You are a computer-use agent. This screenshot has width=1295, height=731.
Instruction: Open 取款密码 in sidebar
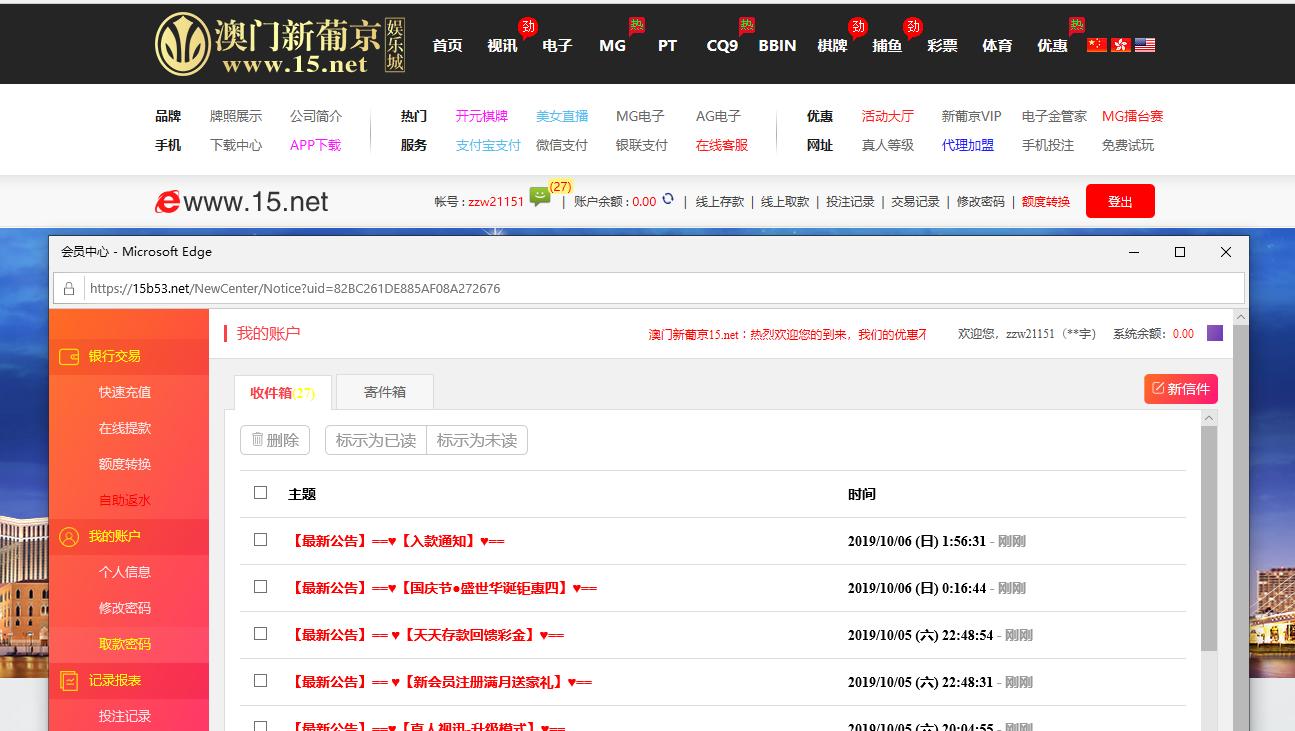coord(125,644)
